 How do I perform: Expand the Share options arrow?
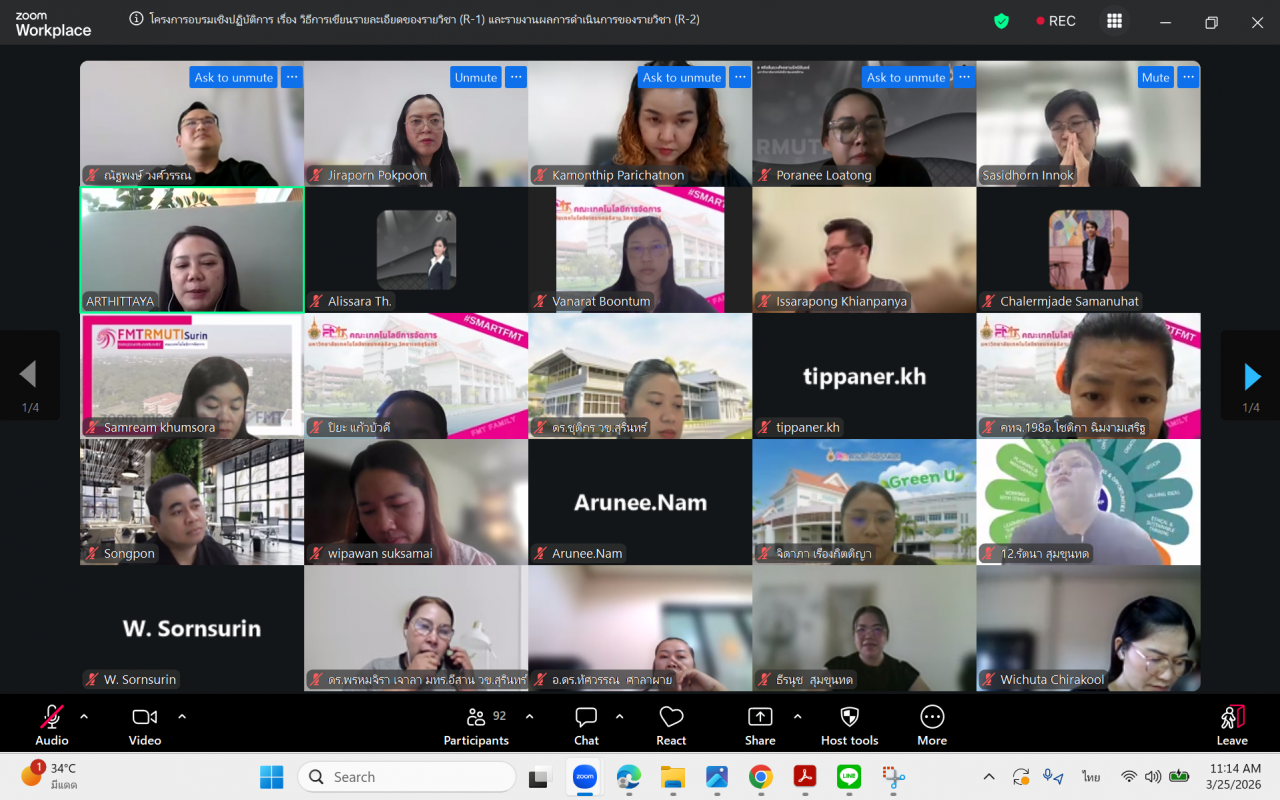(x=797, y=716)
